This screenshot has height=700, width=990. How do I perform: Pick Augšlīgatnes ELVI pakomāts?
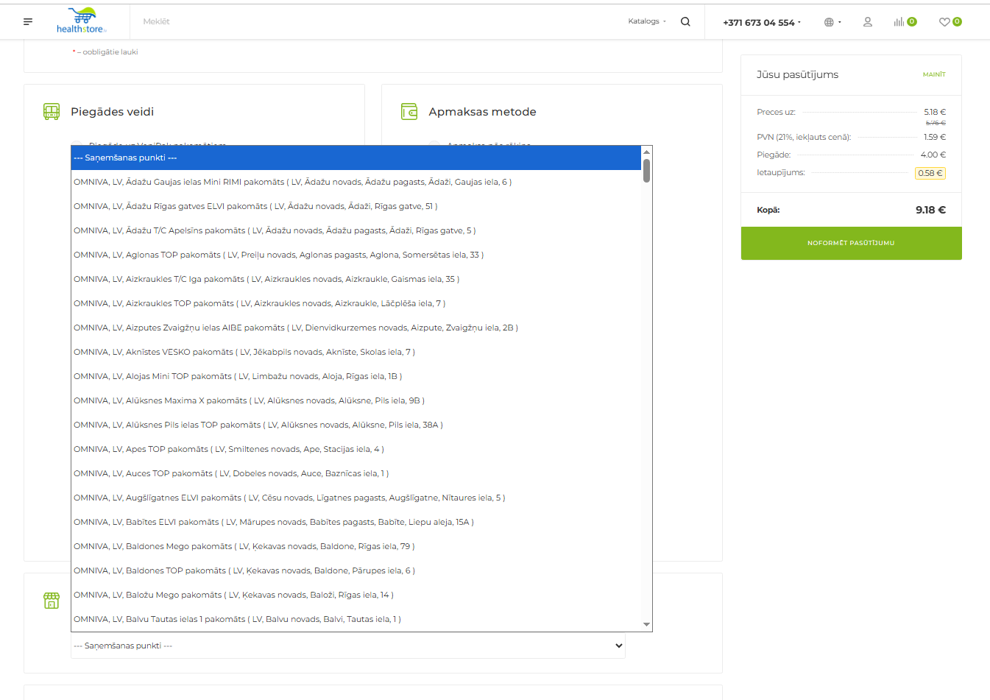point(356,498)
